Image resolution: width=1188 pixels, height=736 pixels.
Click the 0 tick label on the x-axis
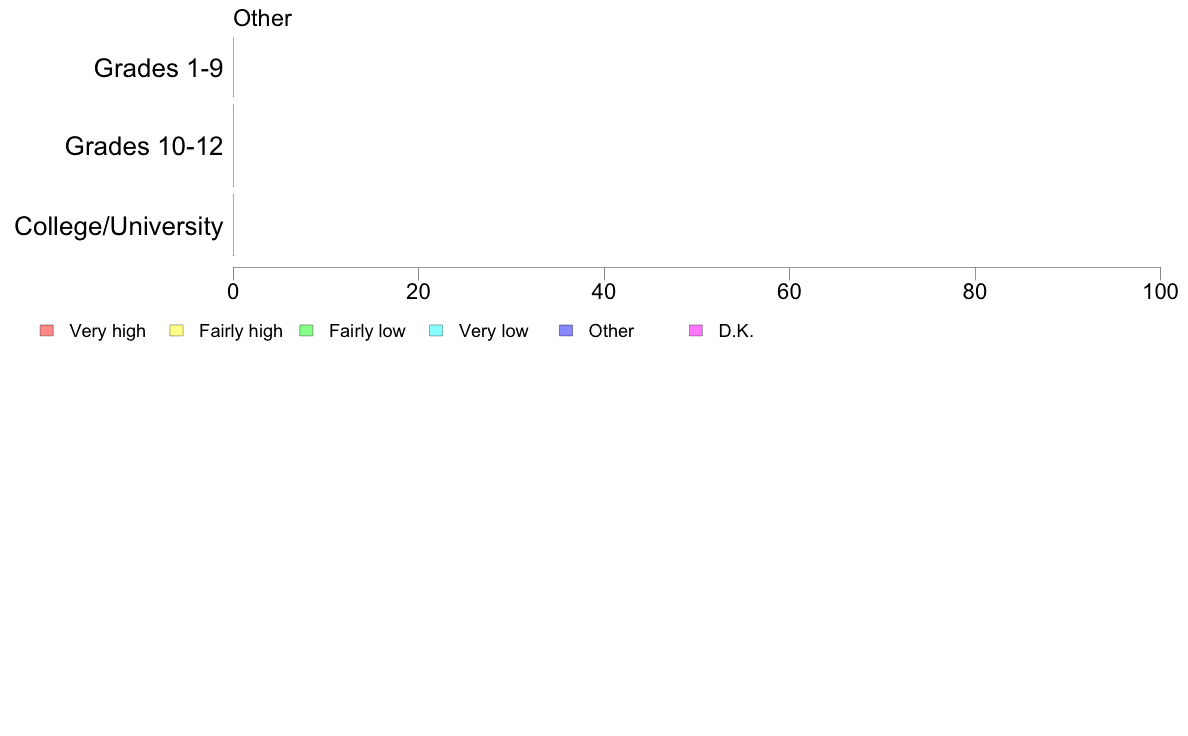pos(233,291)
